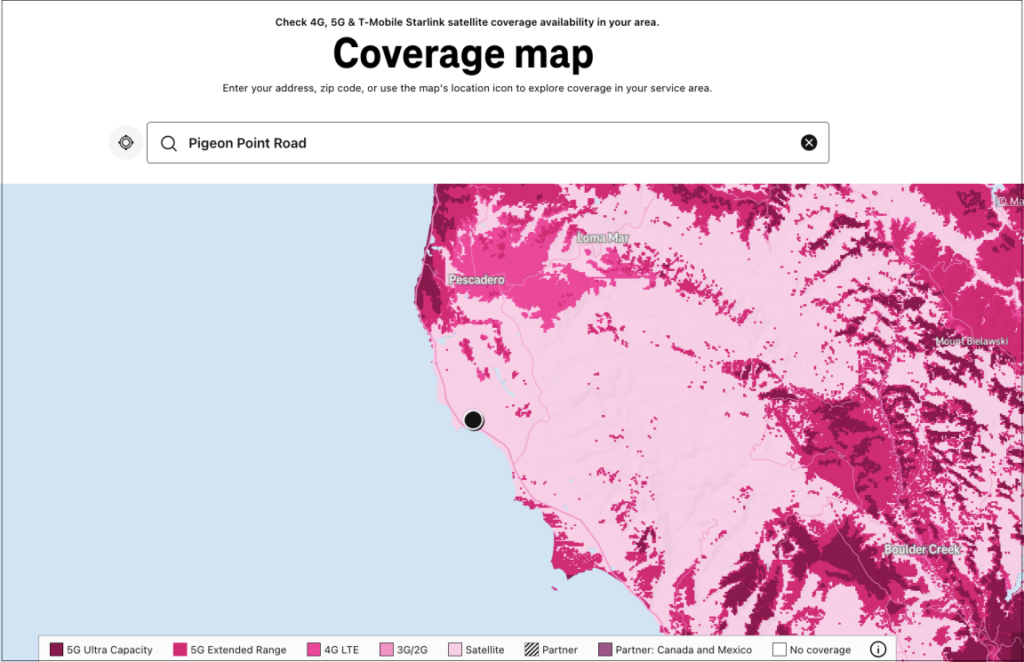
Task: Click the address search field
Action: point(488,142)
